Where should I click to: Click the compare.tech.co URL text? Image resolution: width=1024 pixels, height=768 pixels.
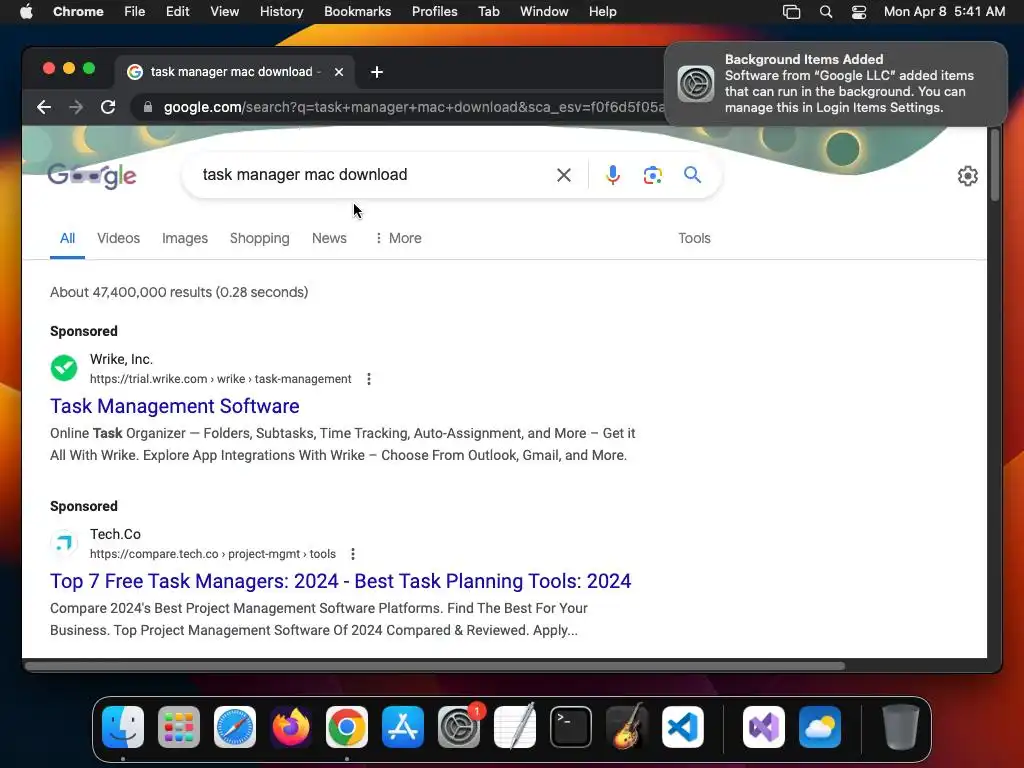(x=212, y=554)
